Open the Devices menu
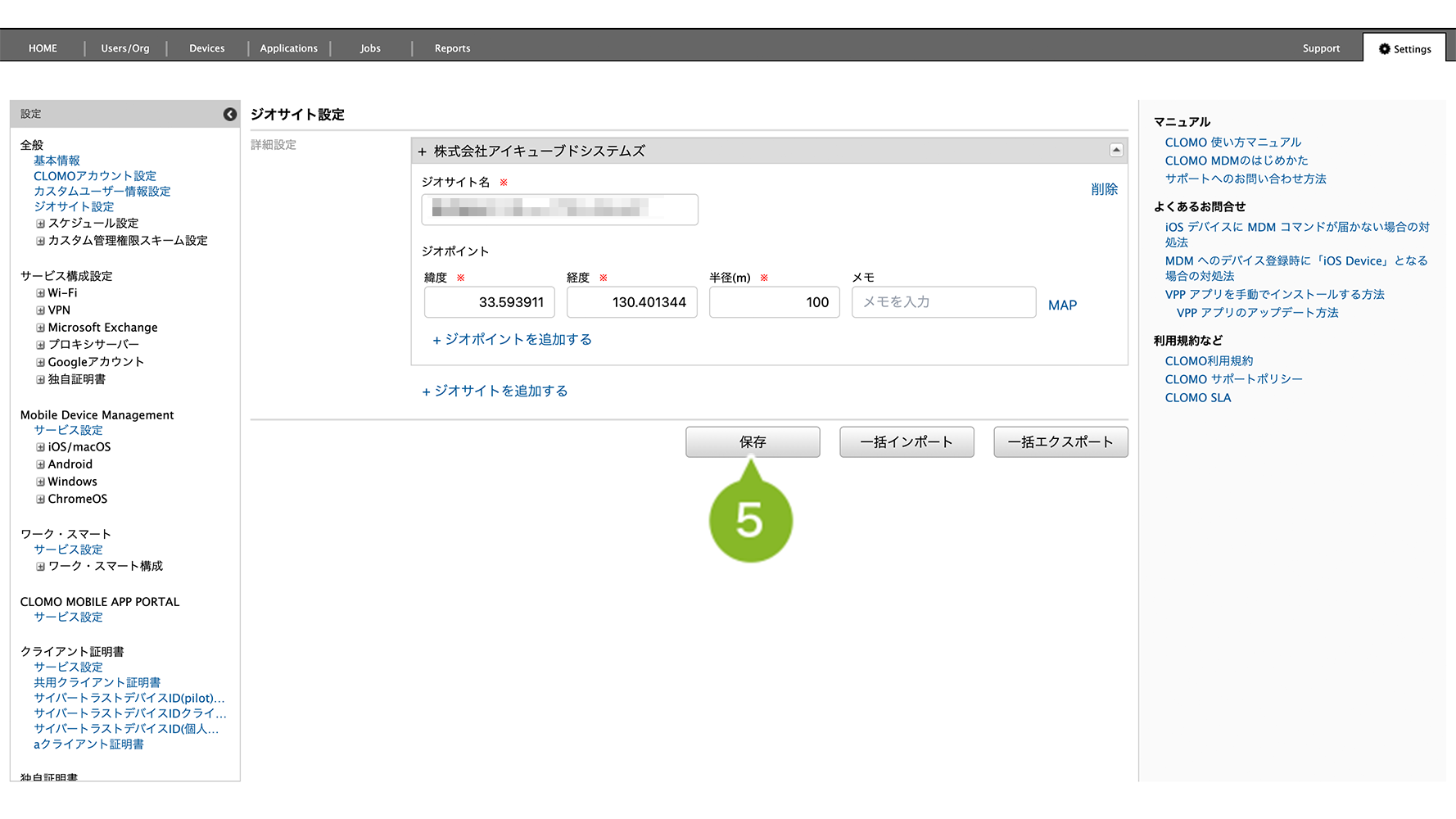Viewport: 1456px width, 819px height. pos(206,48)
